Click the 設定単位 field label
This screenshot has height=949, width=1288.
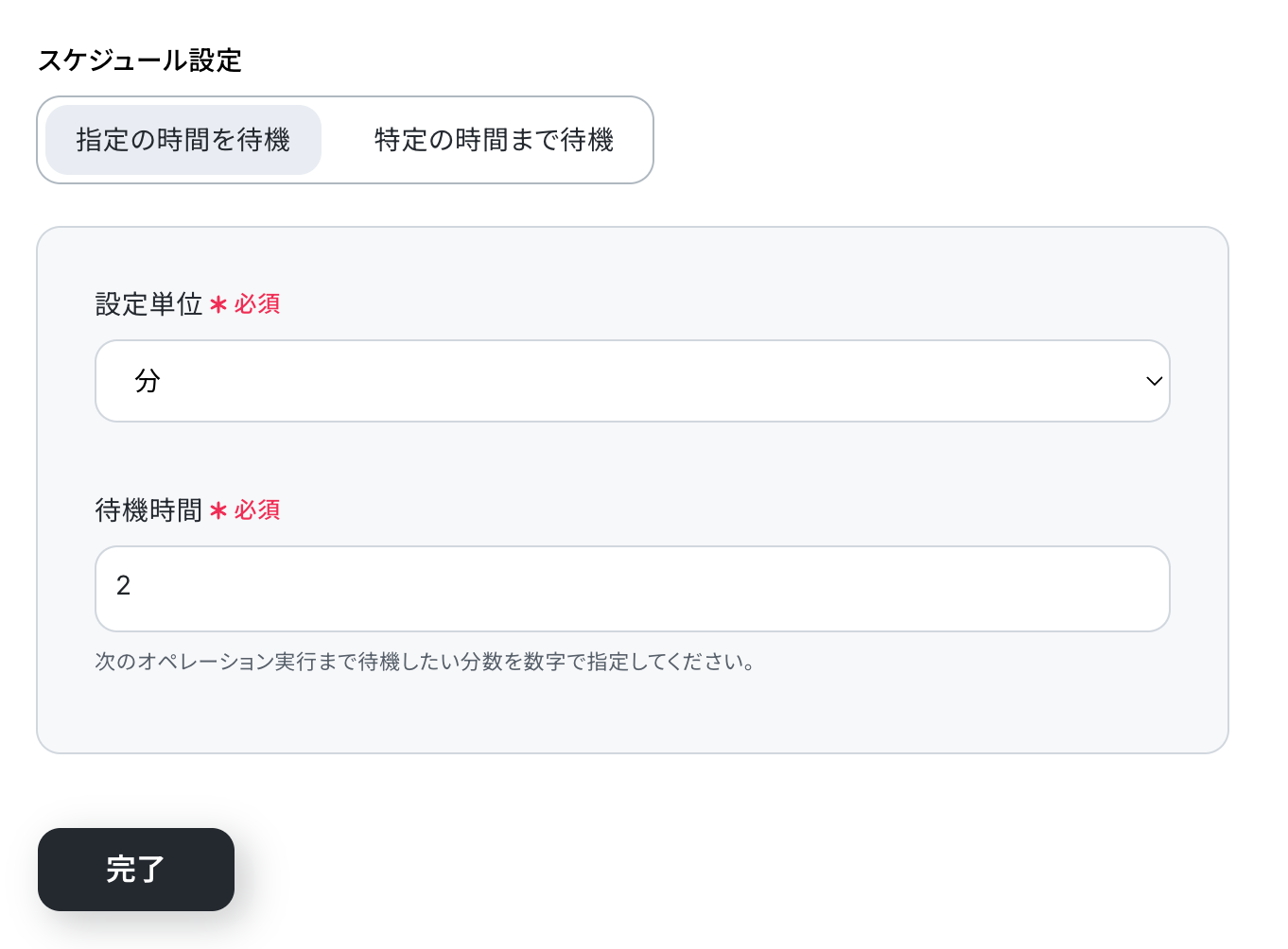[148, 304]
